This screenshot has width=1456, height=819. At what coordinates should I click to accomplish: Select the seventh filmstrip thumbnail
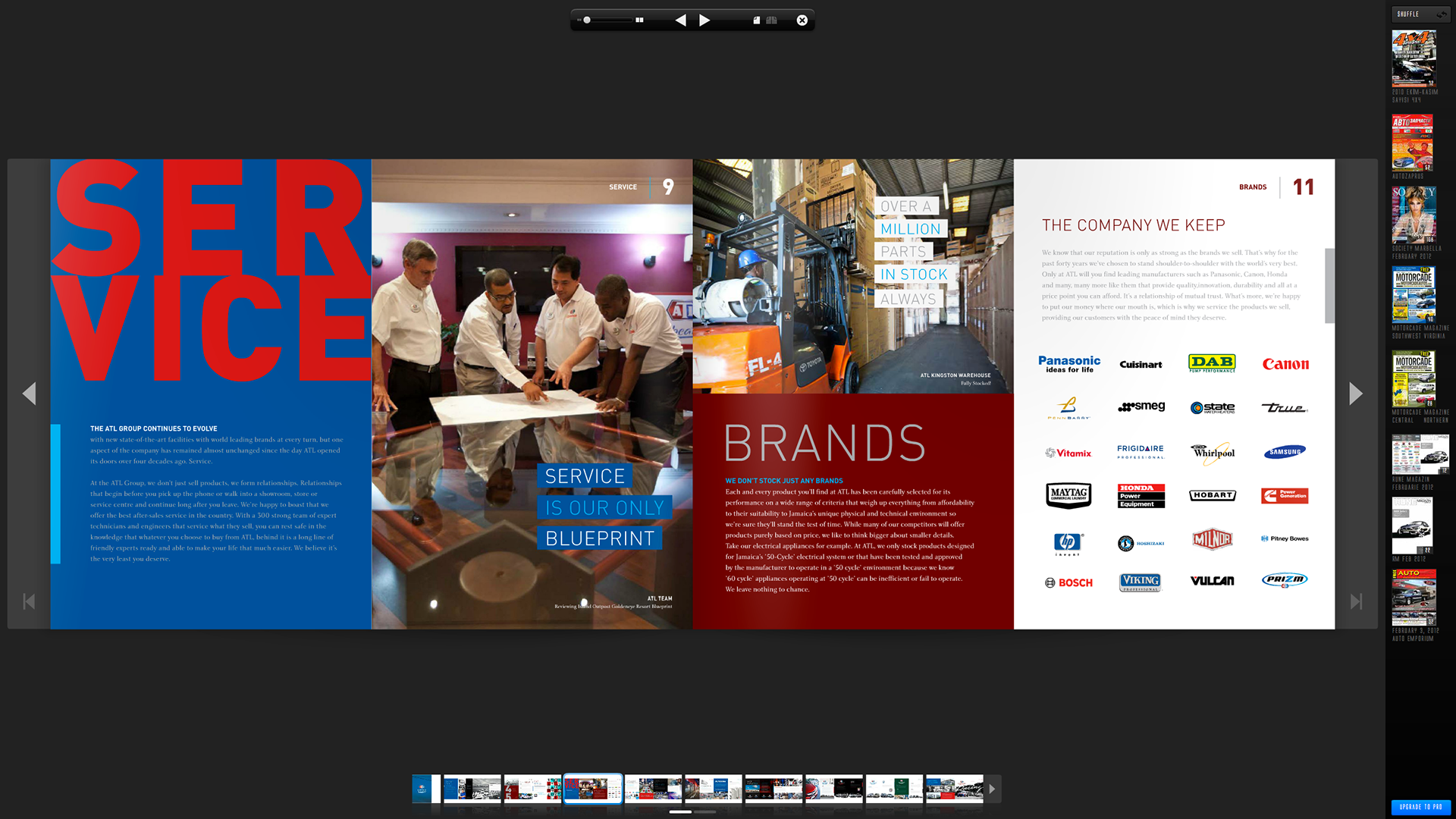click(773, 789)
